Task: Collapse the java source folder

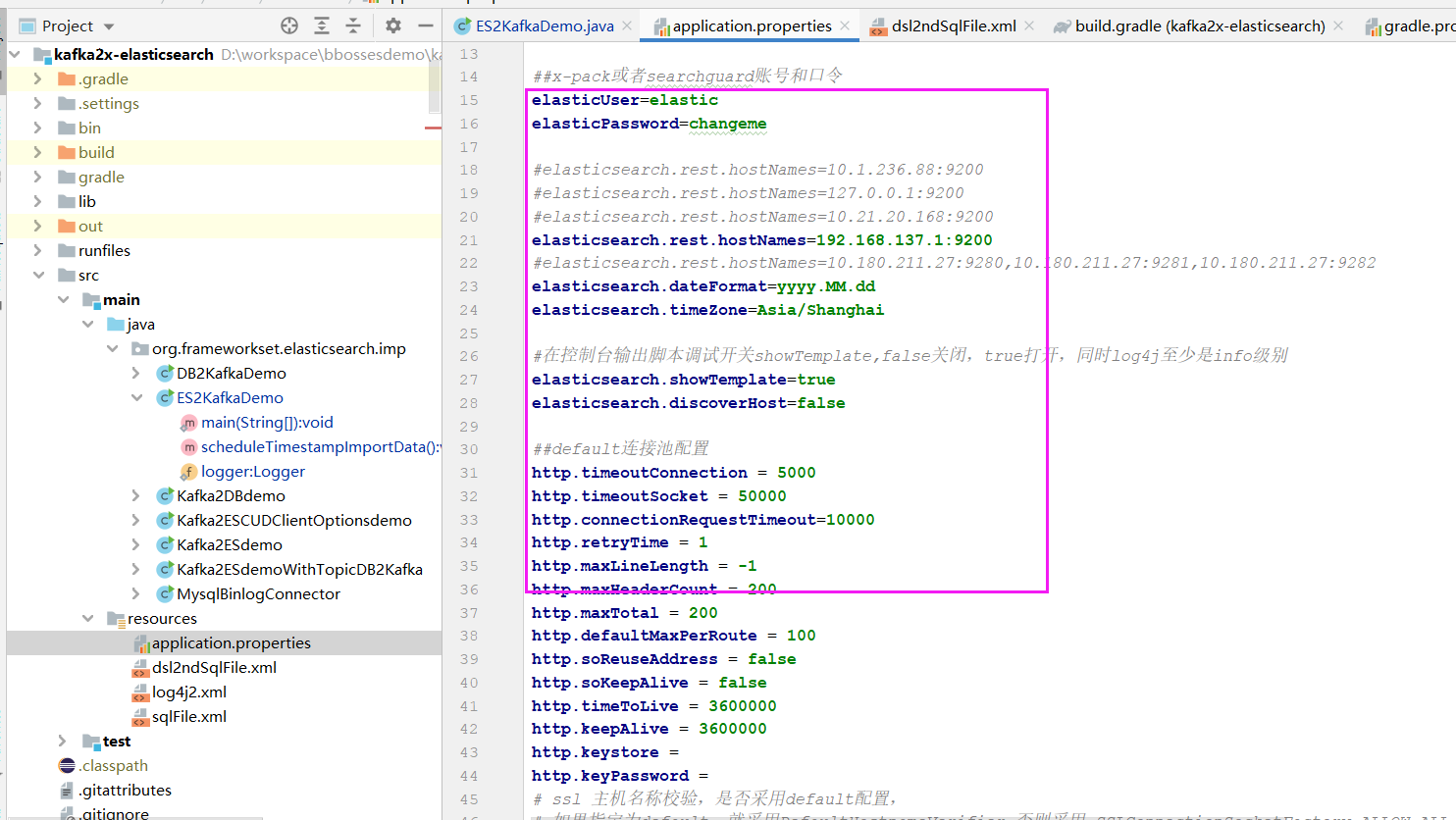Action: [87, 324]
